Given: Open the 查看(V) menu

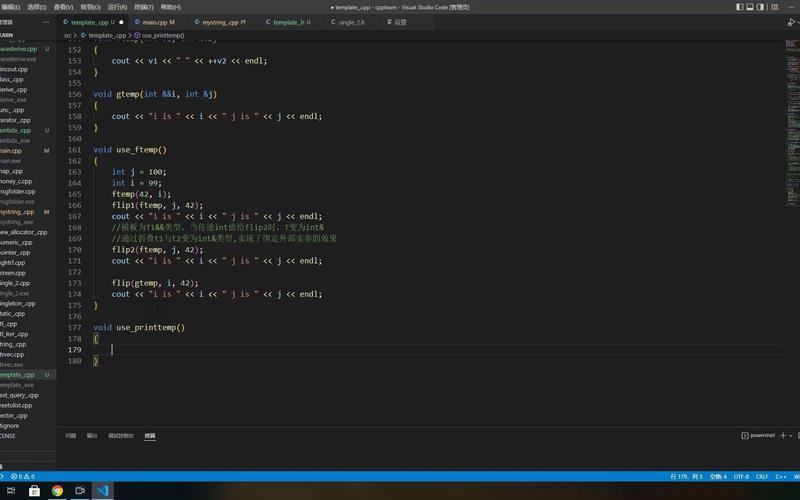Looking at the screenshot, I should 64,7.
